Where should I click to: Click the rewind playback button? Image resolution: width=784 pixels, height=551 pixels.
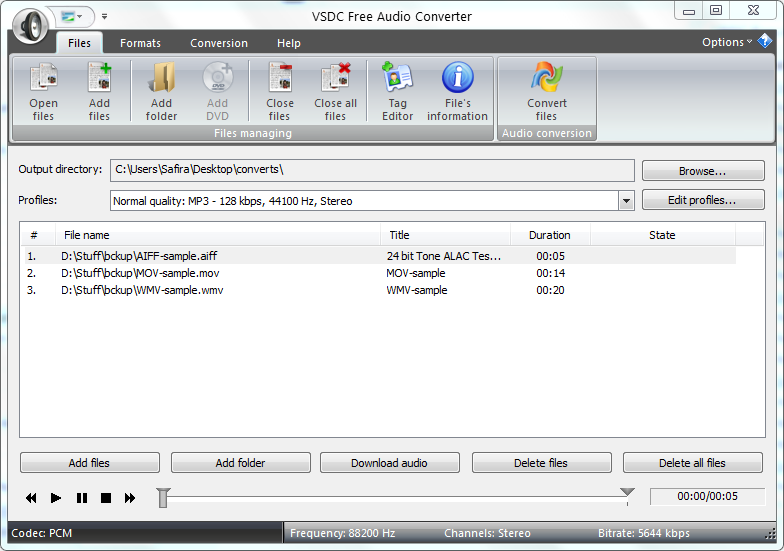pyautogui.click(x=31, y=498)
